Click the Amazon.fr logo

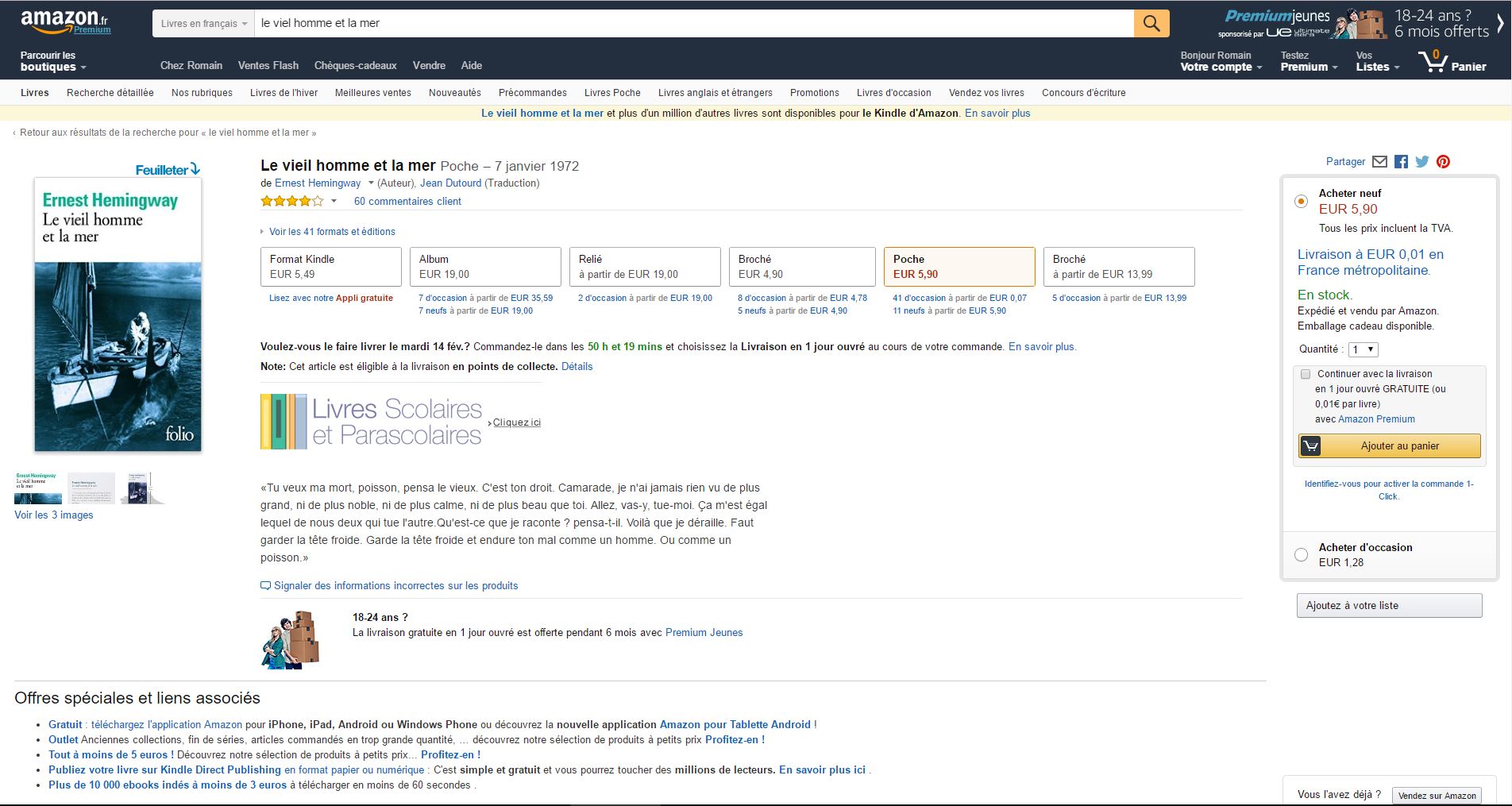66,22
